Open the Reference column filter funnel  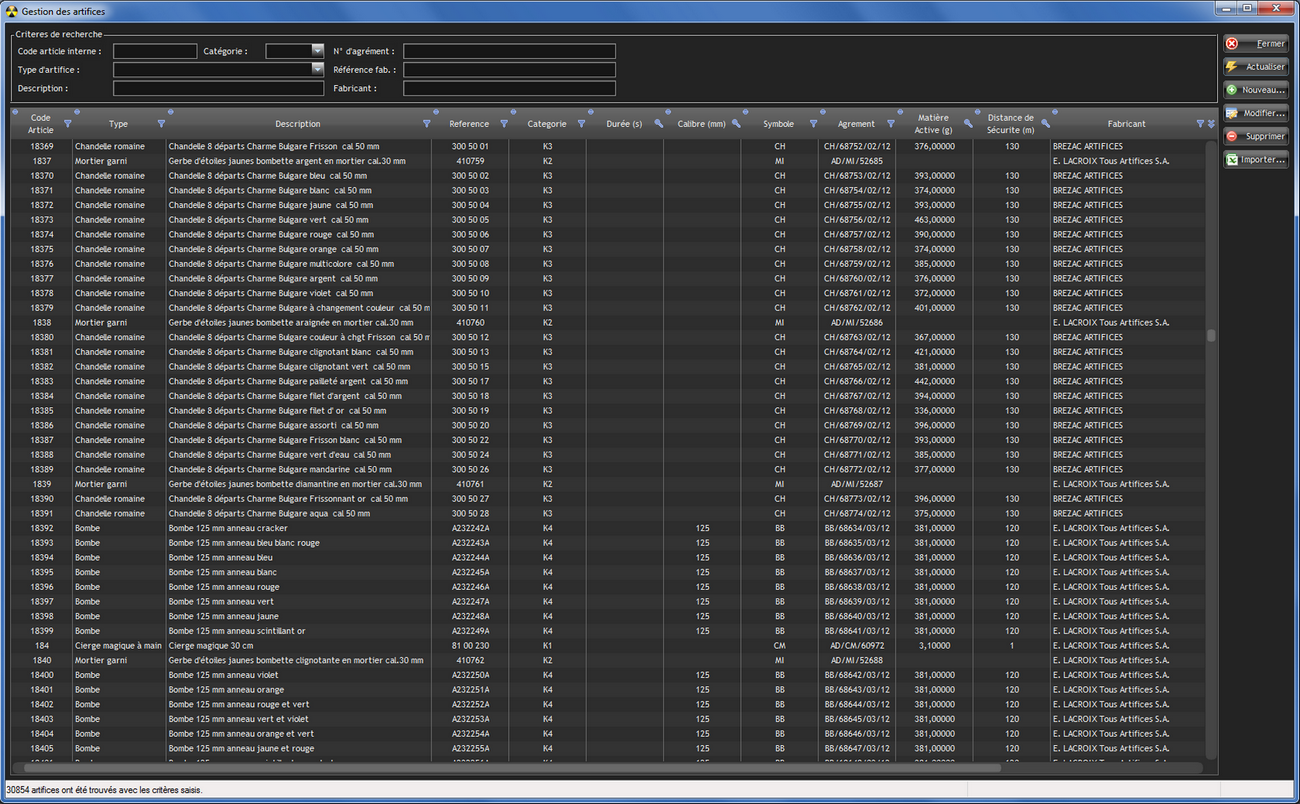pos(504,124)
